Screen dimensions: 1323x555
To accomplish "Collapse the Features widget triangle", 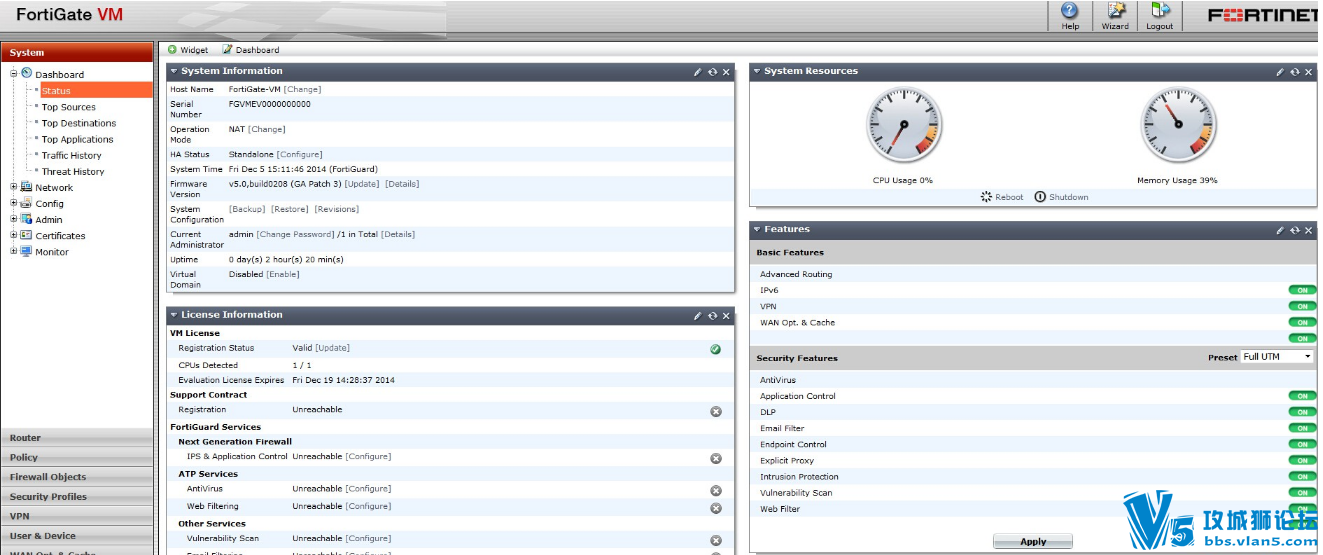I will (757, 229).
